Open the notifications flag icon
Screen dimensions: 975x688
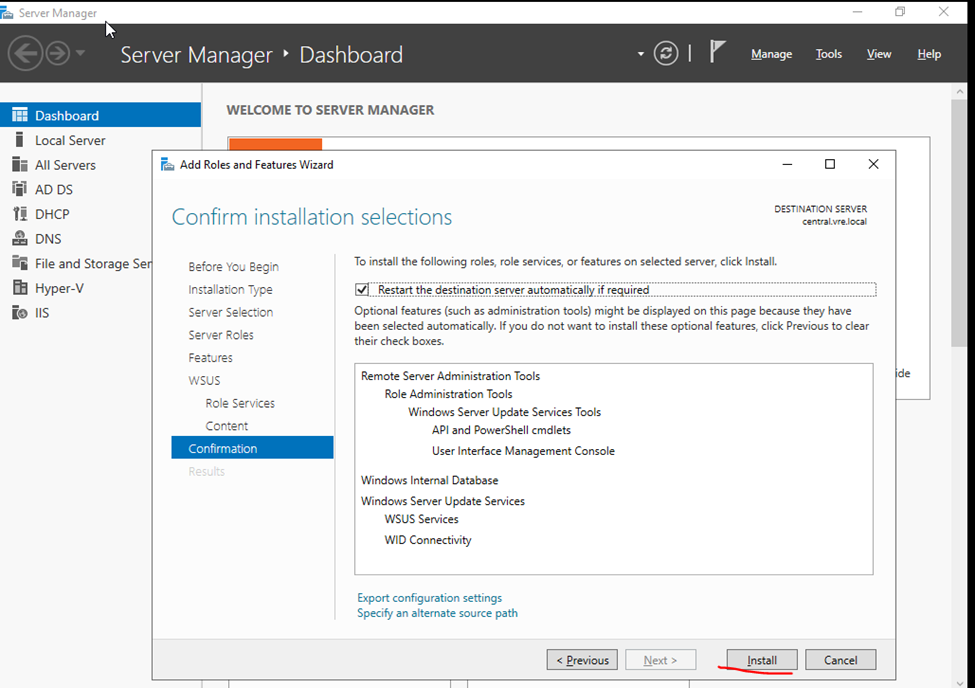(717, 52)
